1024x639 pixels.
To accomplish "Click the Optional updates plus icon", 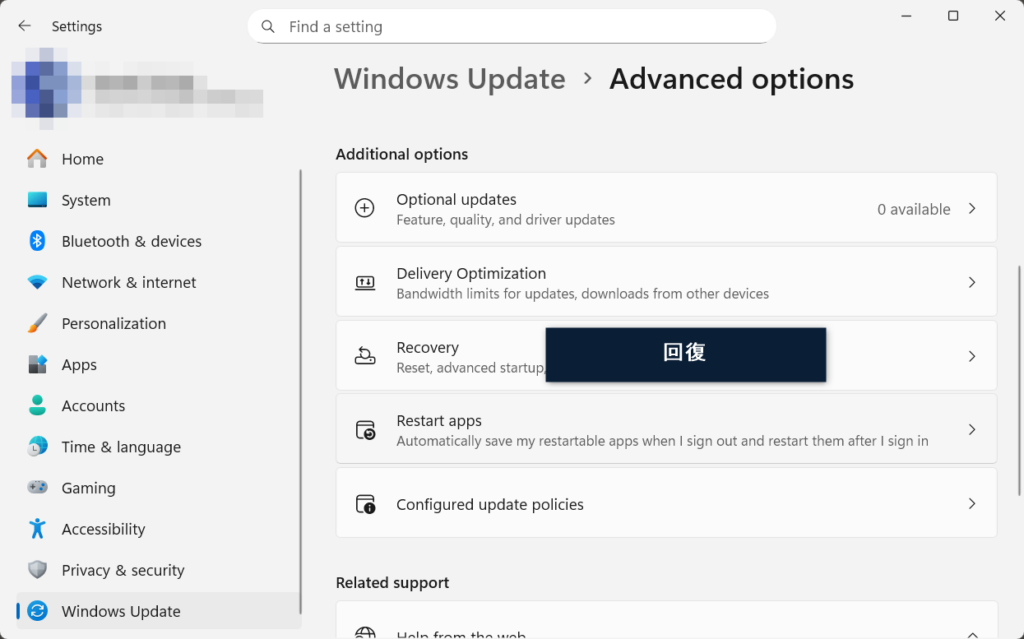I will tap(364, 207).
